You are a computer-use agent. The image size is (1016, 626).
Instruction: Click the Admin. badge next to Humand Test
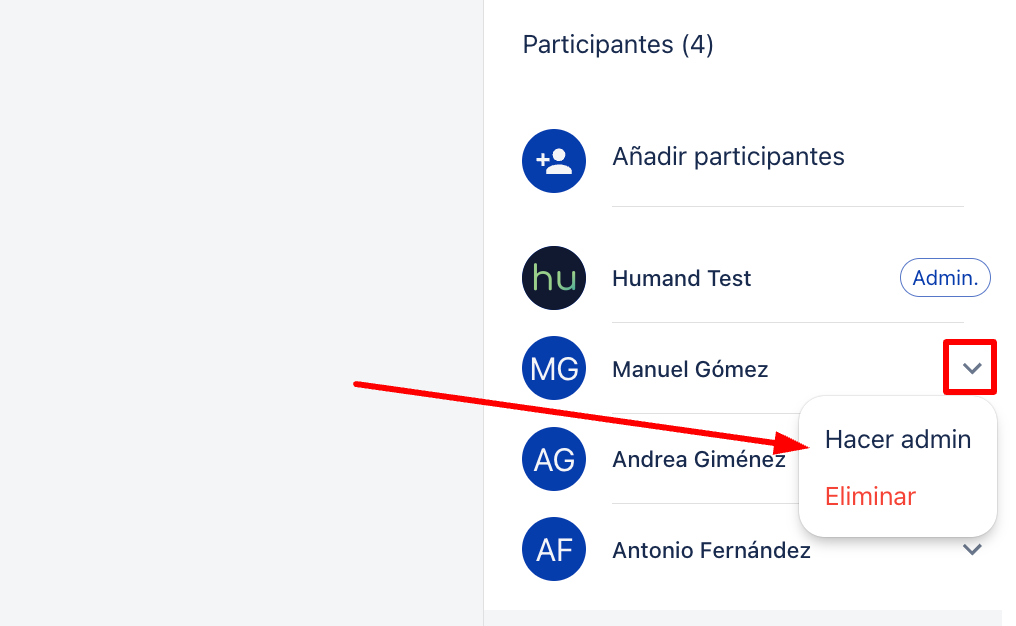tap(945, 277)
